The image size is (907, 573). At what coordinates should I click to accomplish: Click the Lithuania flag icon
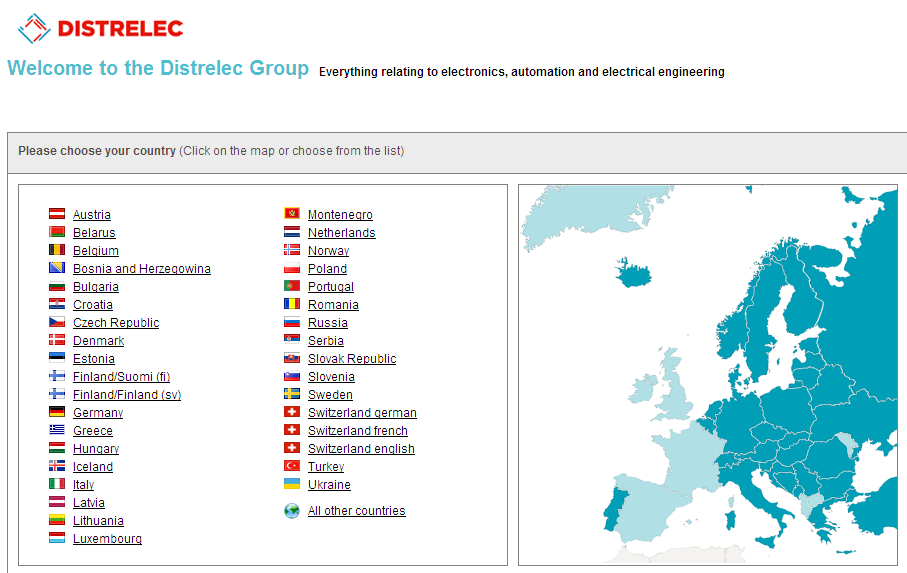point(57,520)
